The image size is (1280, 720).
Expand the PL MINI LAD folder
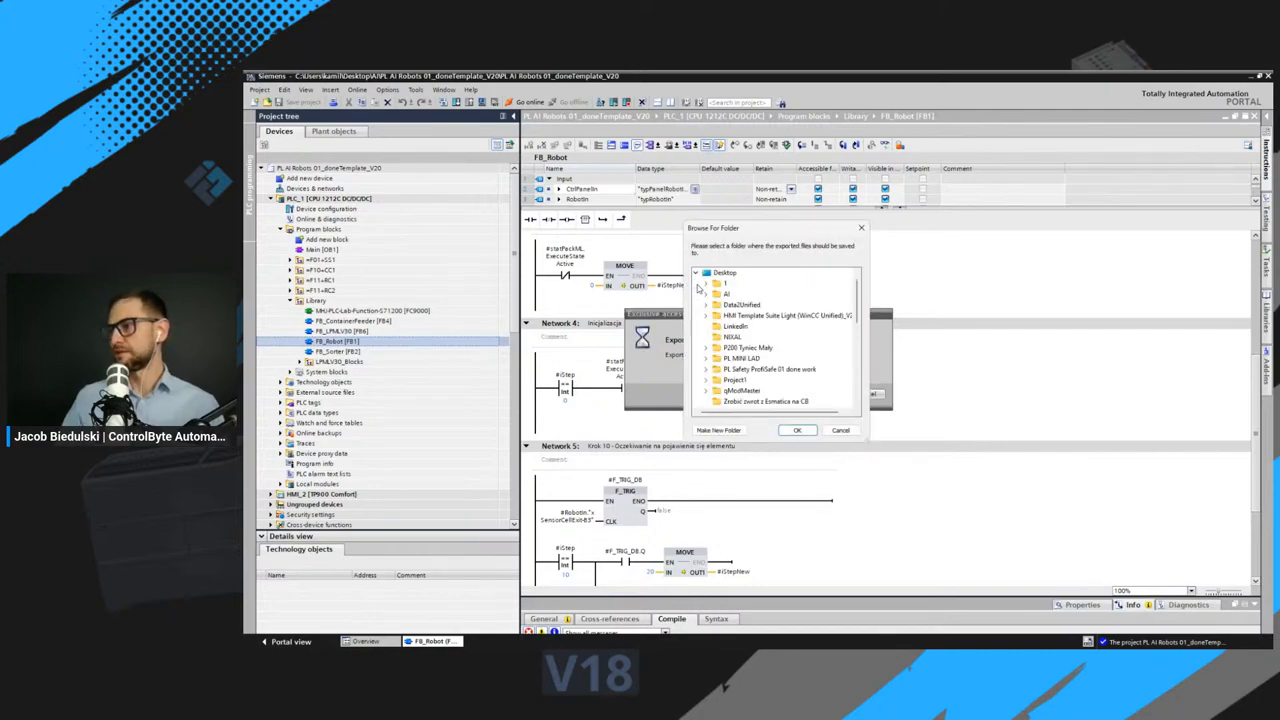point(706,358)
